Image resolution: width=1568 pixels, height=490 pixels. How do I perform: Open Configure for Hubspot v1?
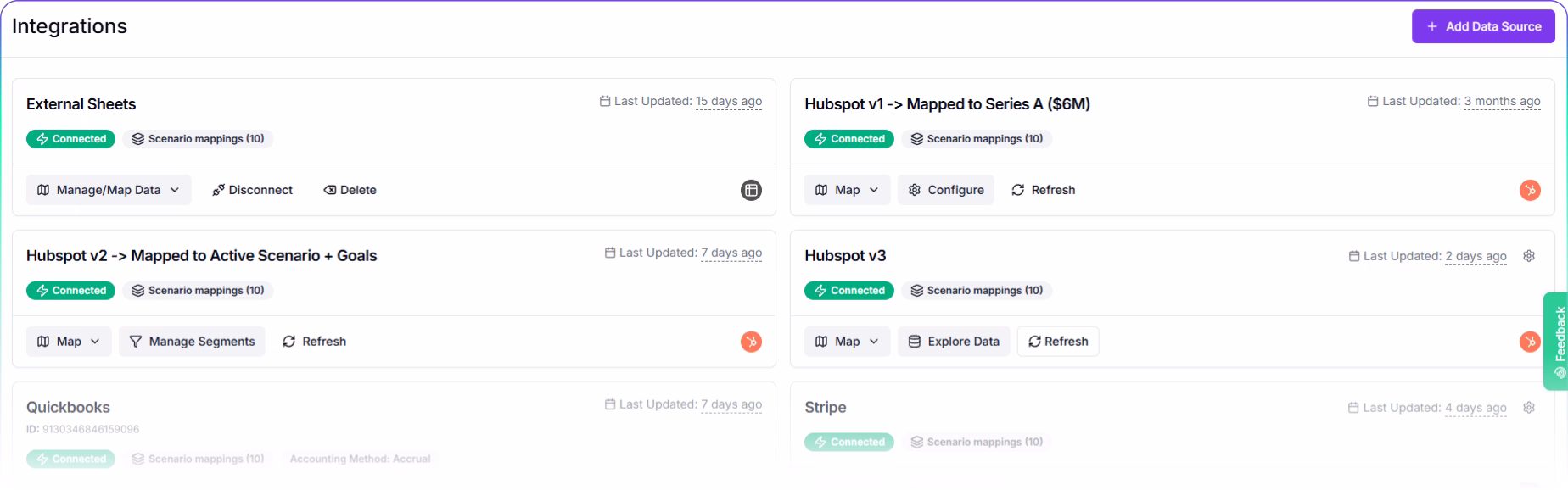click(946, 190)
